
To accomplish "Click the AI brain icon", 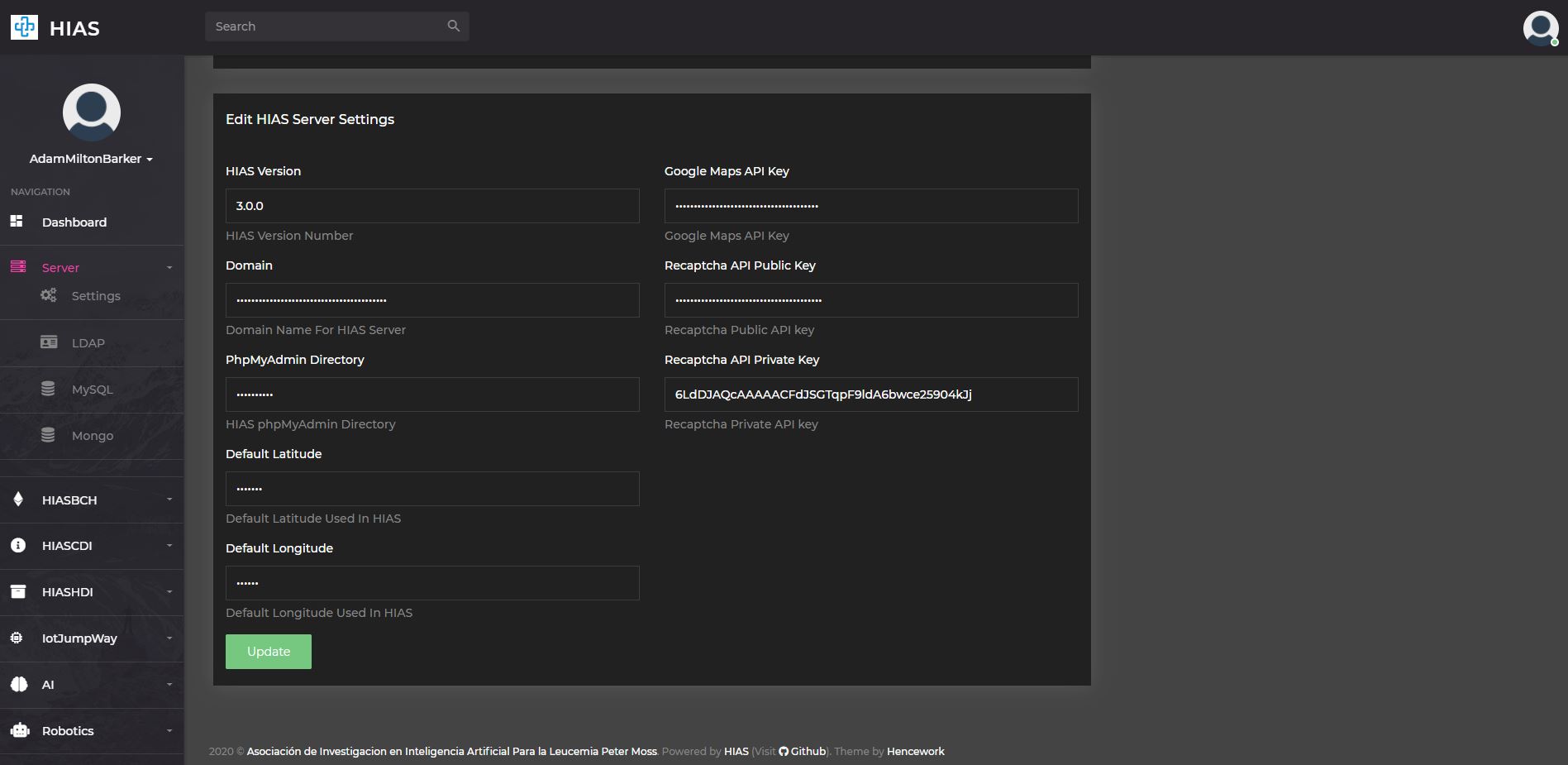I will point(19,684).
